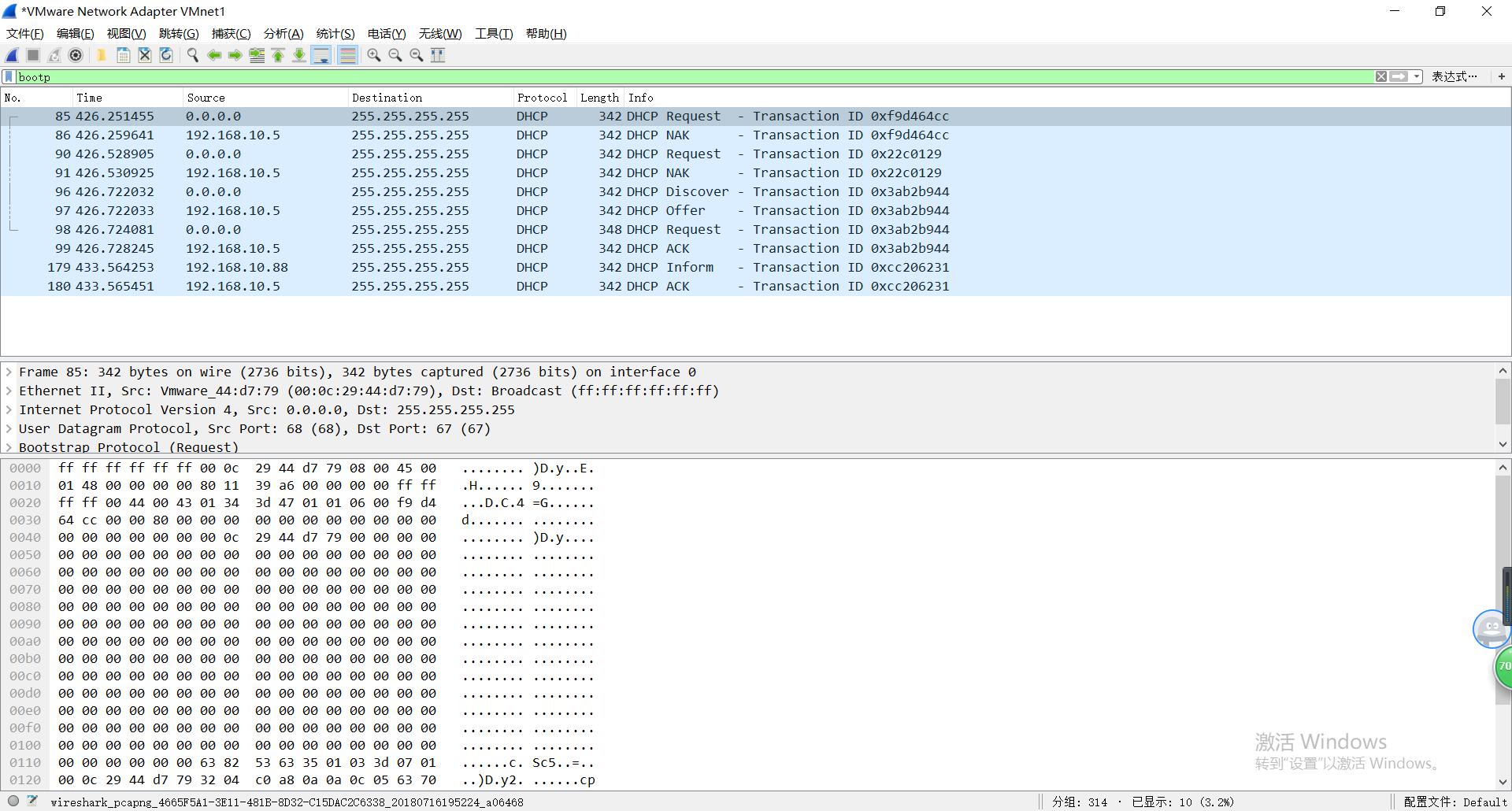Sort packets by Source column

265,98
